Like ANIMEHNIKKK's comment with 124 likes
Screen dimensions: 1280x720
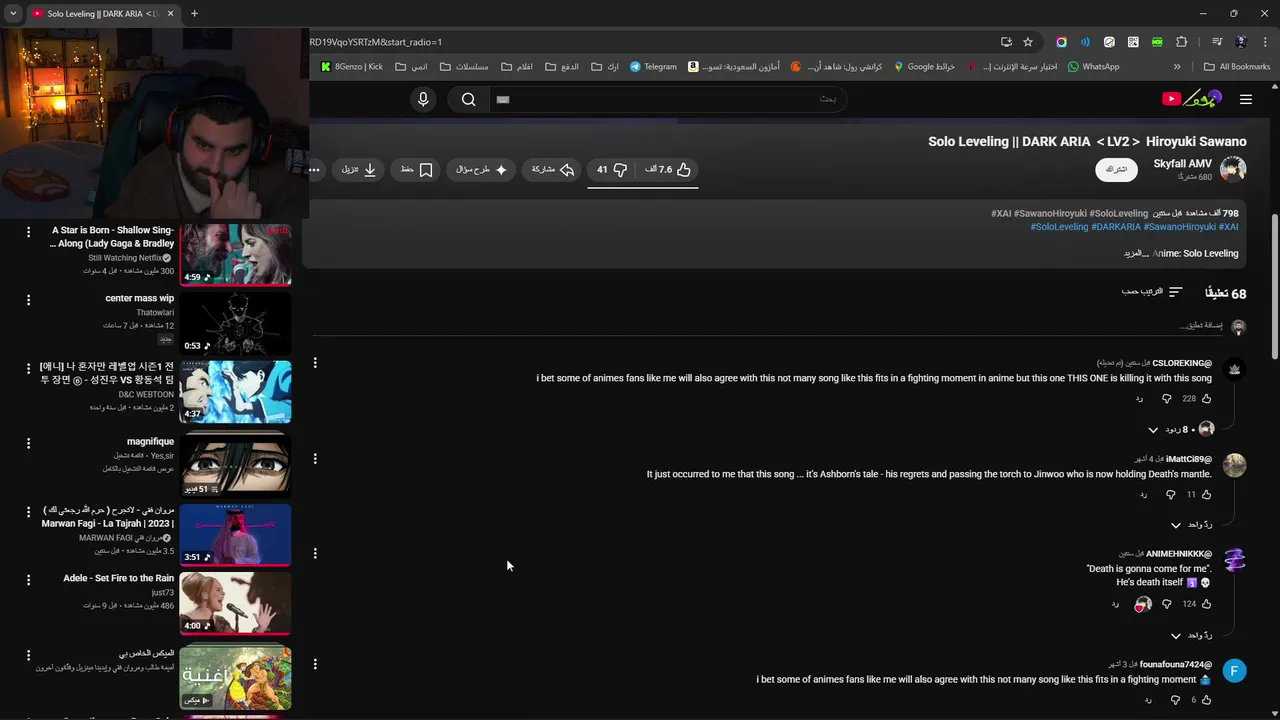click(x=1206, y=604)
